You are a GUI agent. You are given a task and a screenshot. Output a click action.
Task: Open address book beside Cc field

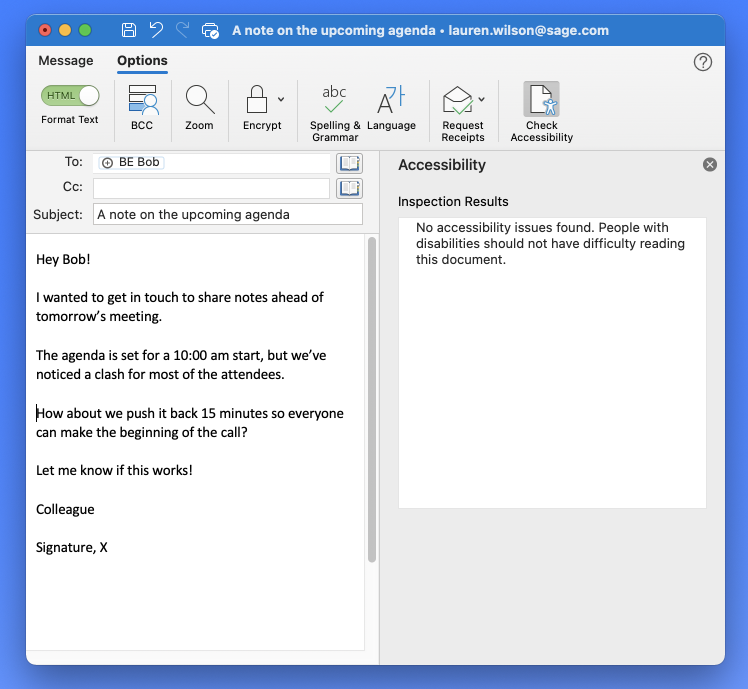[349, 188]
